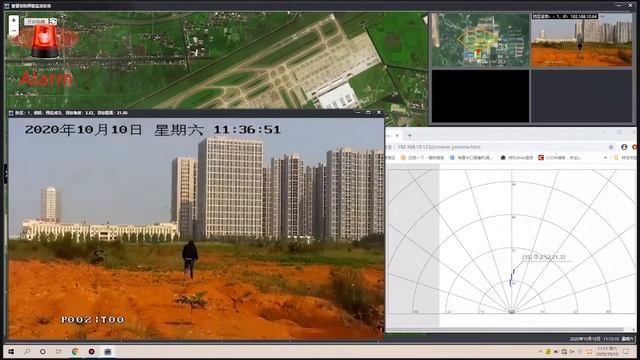Close the current browser tab
The width and height of the screenshot is (640, 360).
pos(397,136)
